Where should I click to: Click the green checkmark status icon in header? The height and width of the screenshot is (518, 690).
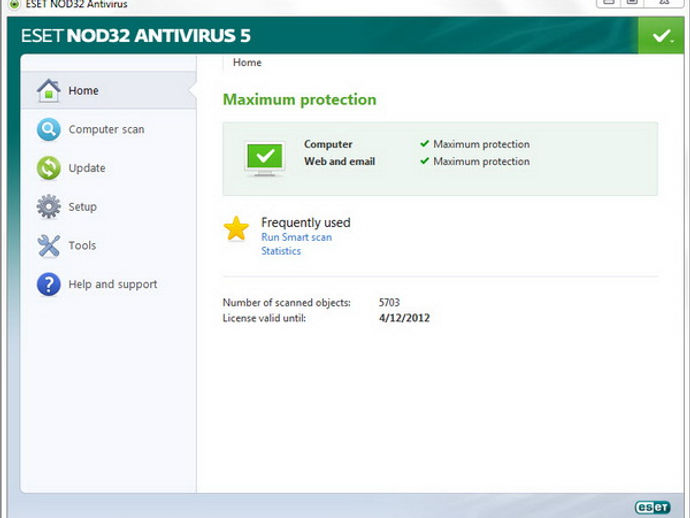coord(661,36)
